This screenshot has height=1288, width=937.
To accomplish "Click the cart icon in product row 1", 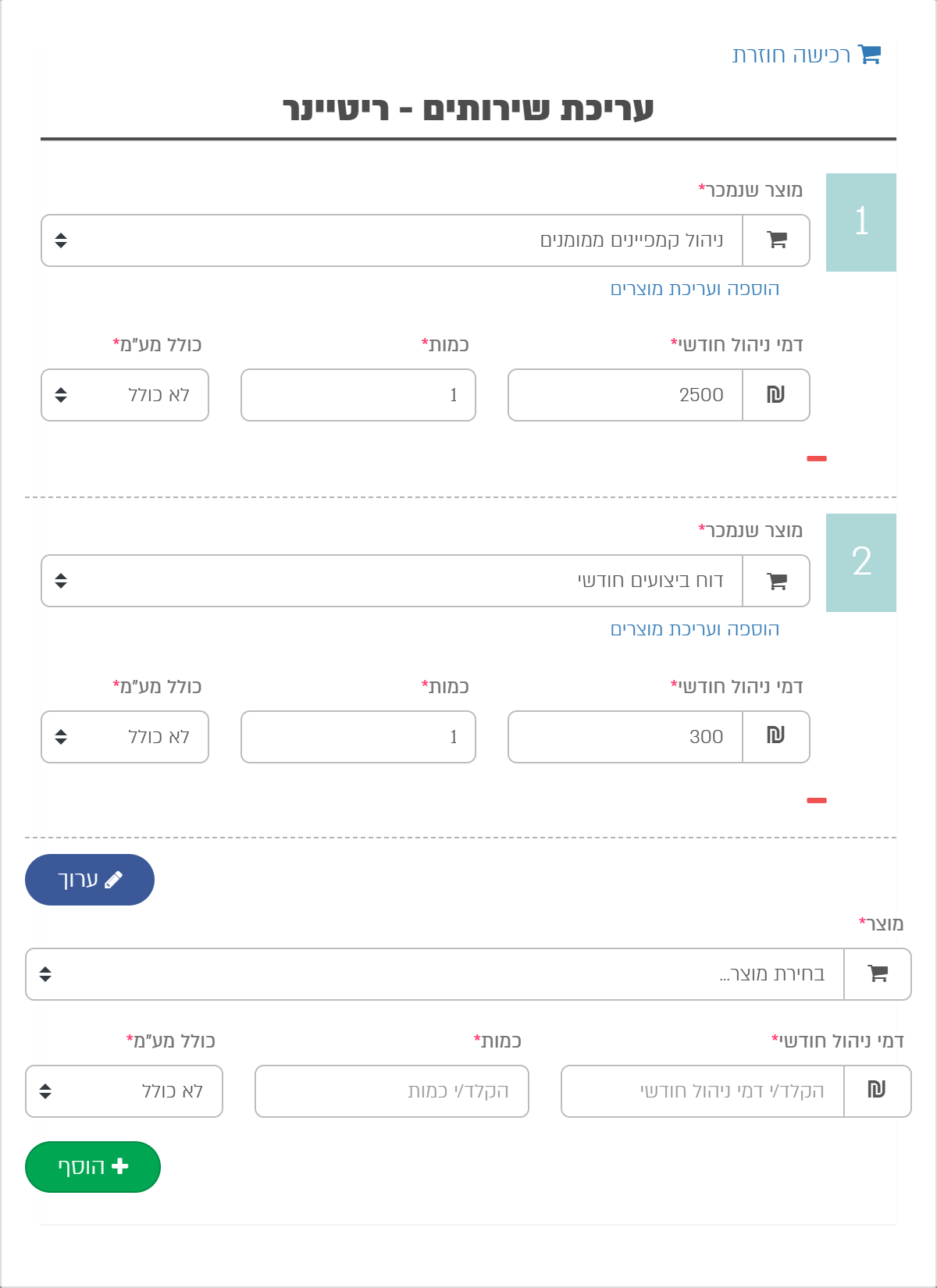I will pos(776,240).
